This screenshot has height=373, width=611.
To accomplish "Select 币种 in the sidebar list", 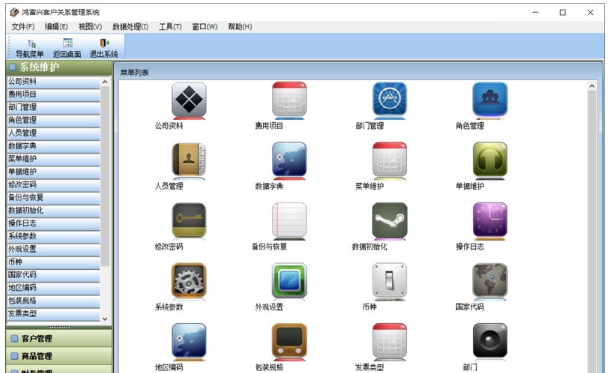I will coord(54,262).
